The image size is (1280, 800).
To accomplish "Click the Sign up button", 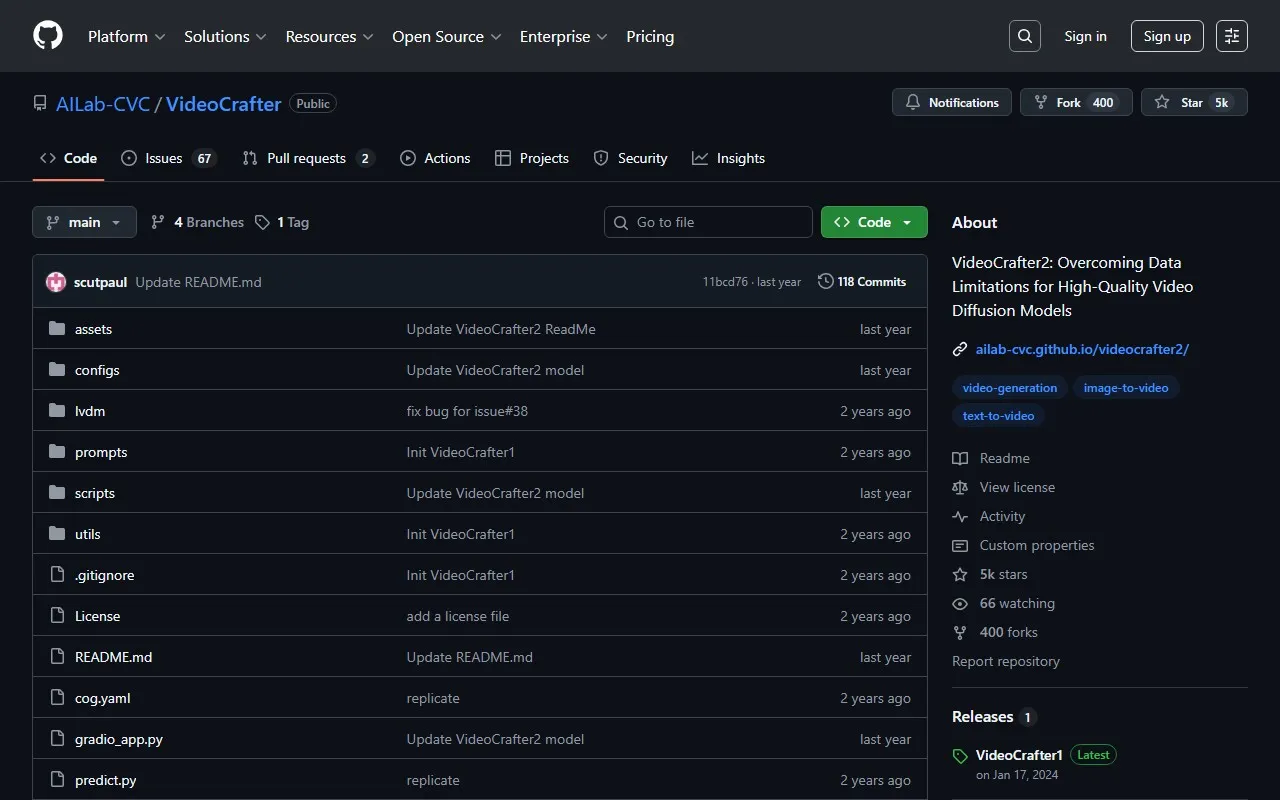I will click(x=1167, y=36).
